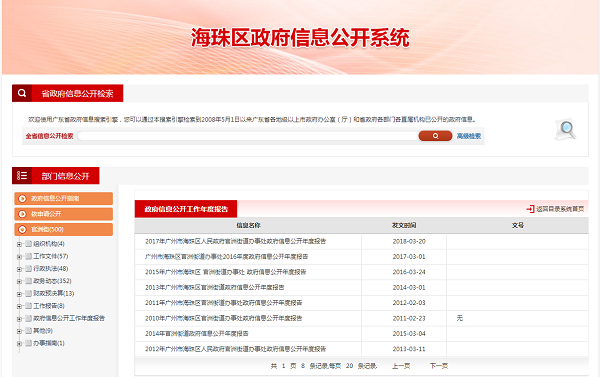Open the 2013年 report dated 2014-03-01

[215, 287]
